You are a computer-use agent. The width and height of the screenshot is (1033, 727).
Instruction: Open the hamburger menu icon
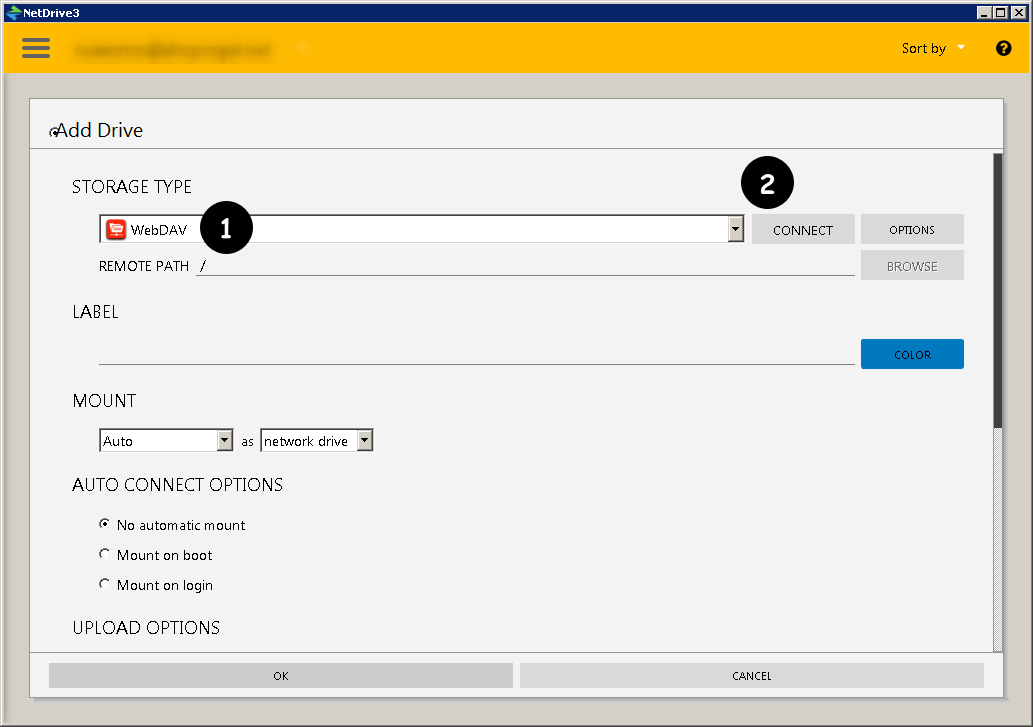[x=36, y=48]
